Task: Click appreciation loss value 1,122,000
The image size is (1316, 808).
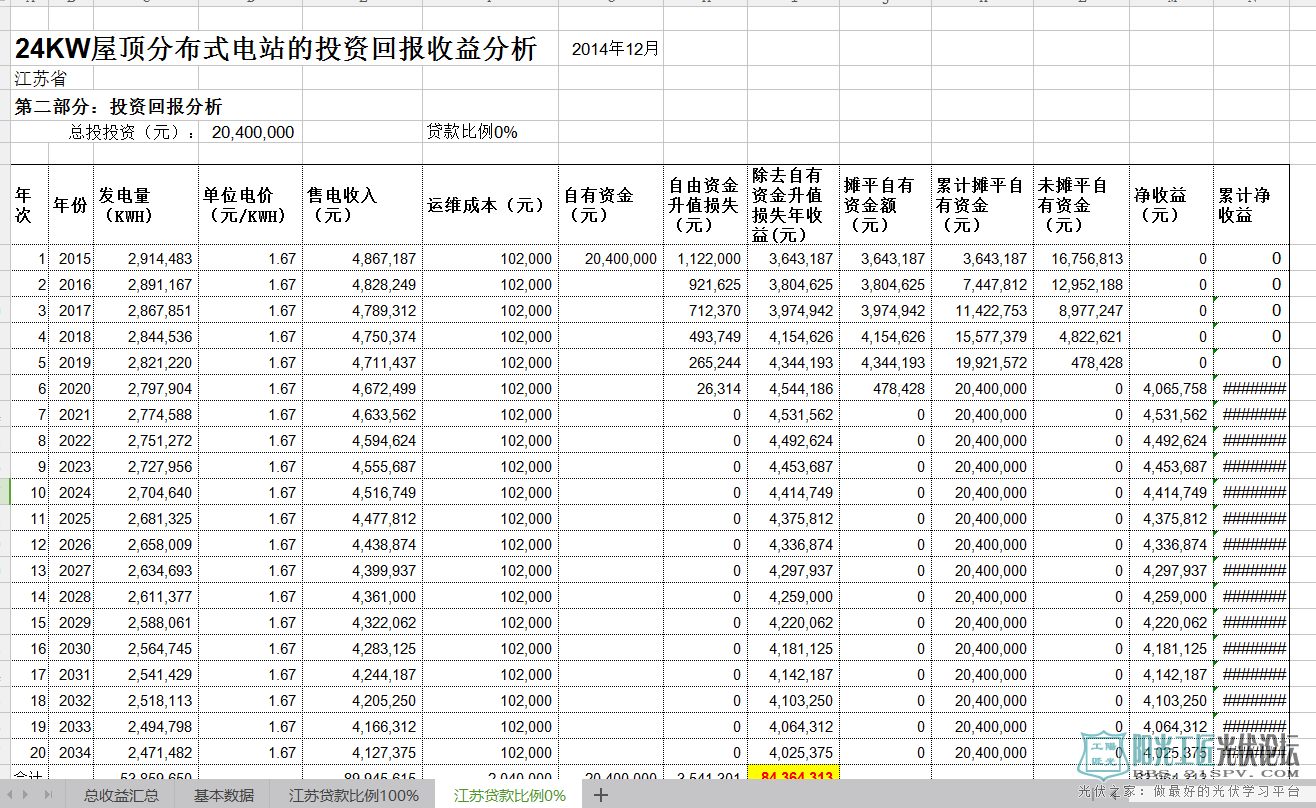Action: click(x=705, y=258)
